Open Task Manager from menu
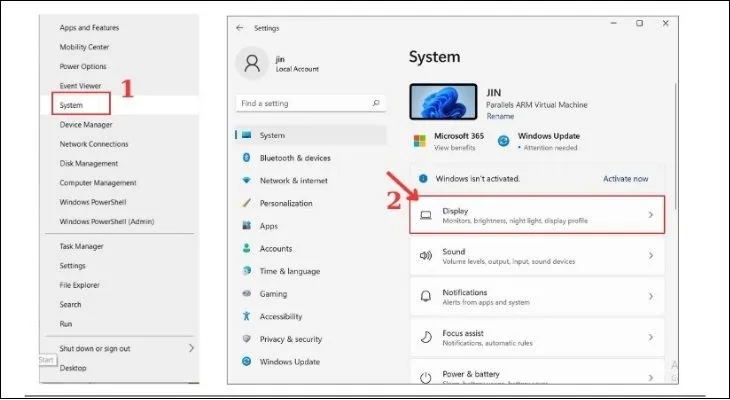 point(81,246)
